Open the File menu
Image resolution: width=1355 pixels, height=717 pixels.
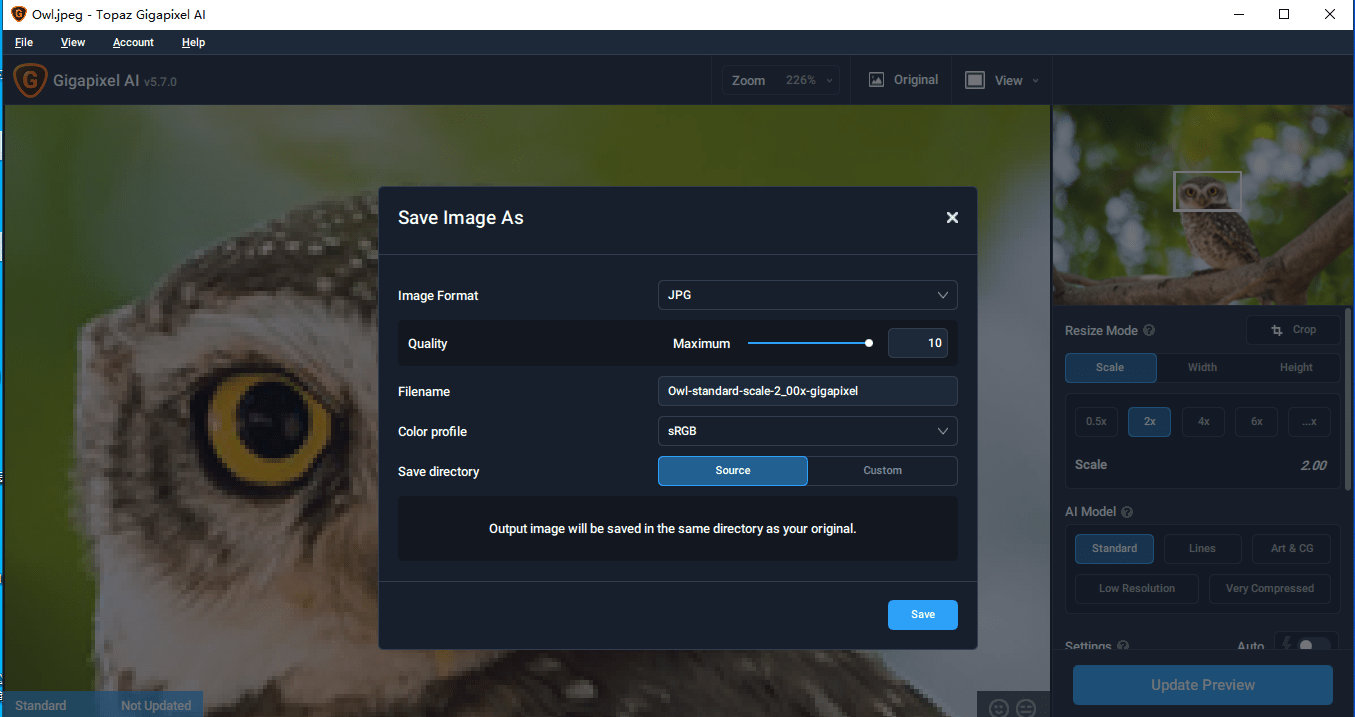click(24, 42)
